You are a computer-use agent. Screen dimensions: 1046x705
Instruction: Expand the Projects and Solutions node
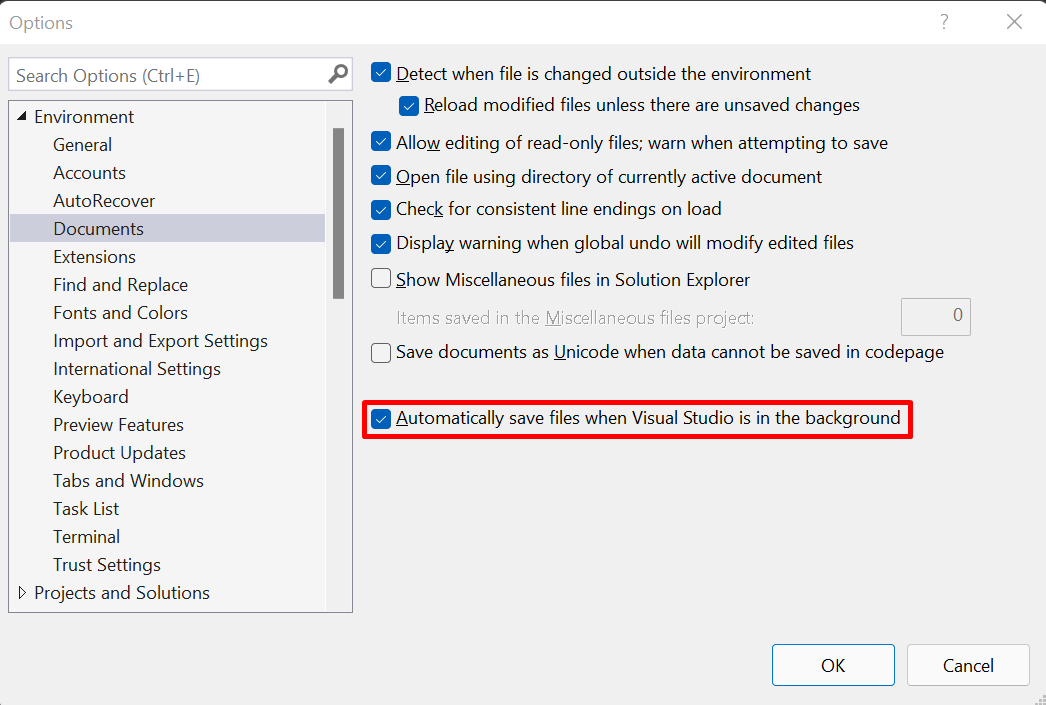(22, 592)
